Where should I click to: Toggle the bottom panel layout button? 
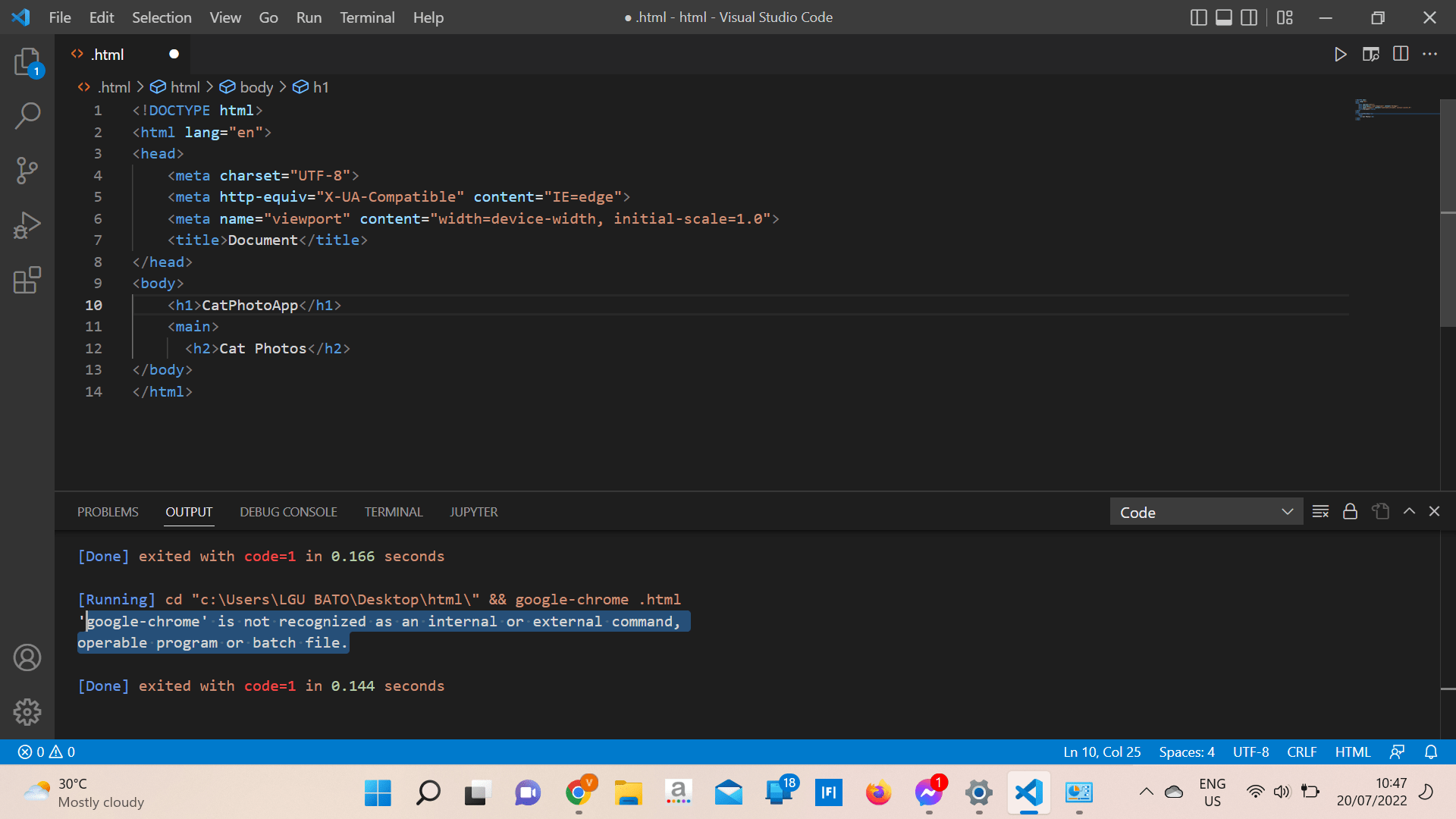(1223, 17)
